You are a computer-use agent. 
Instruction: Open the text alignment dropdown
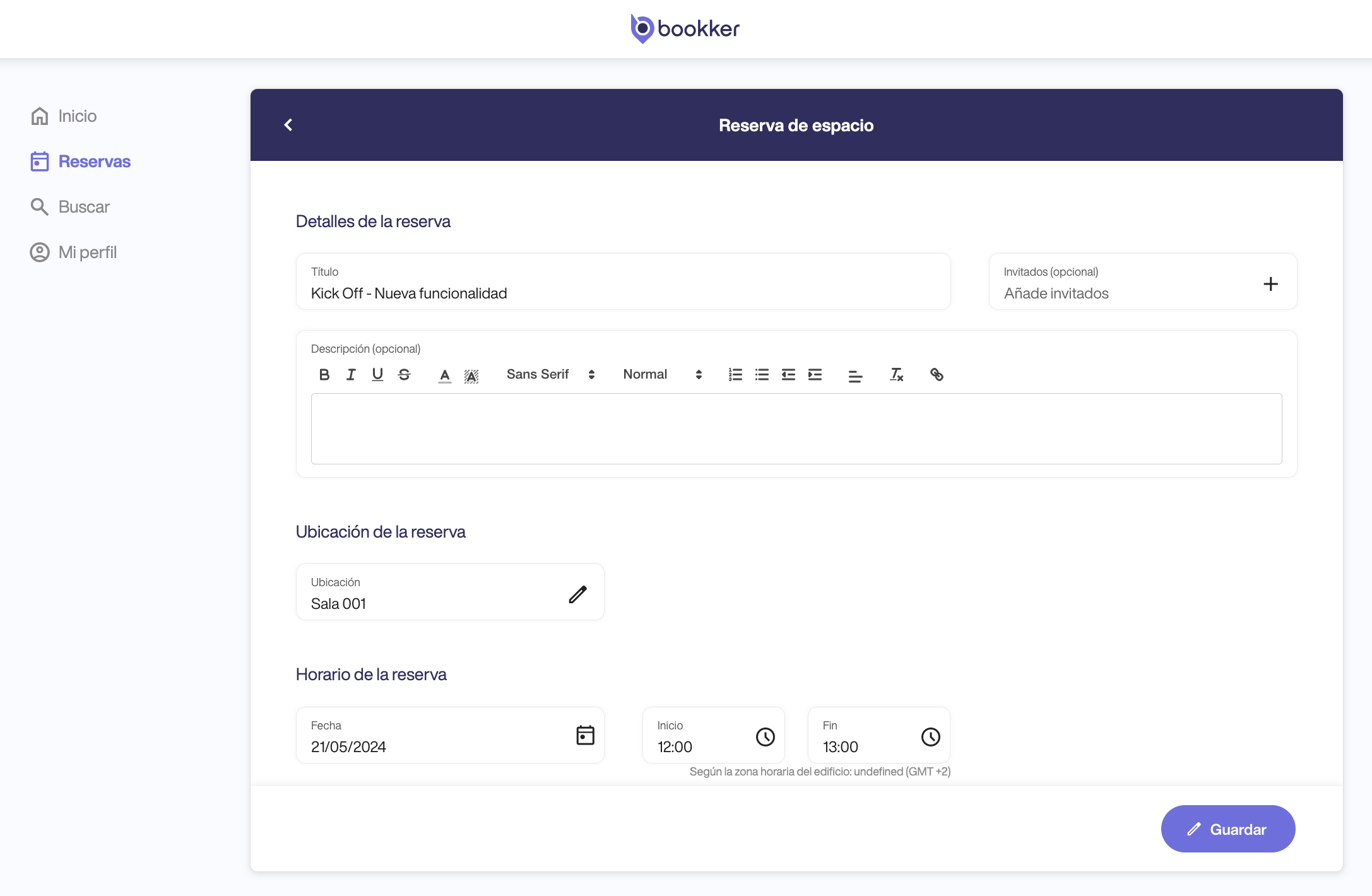pyautogui.click(x=855, y=376)
